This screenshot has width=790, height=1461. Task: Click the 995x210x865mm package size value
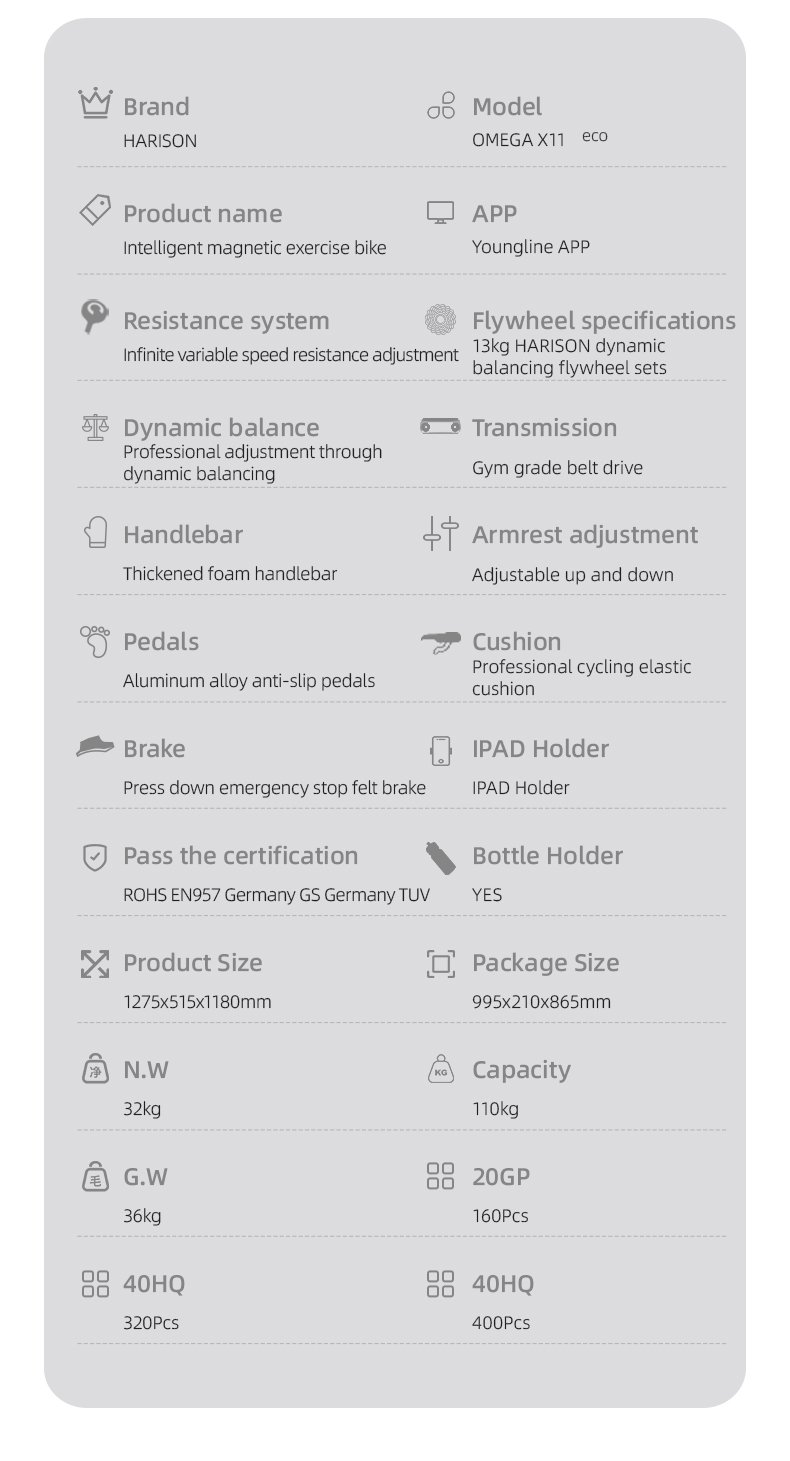pos(541,1002)
